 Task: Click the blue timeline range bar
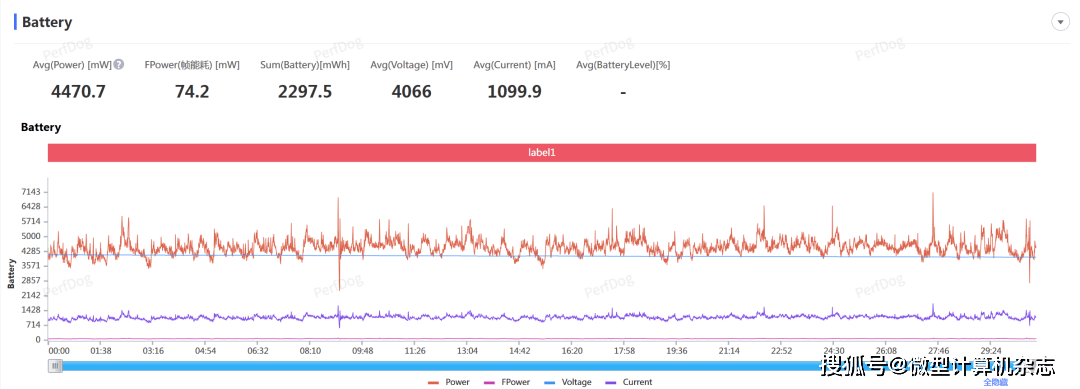(541, 366)
